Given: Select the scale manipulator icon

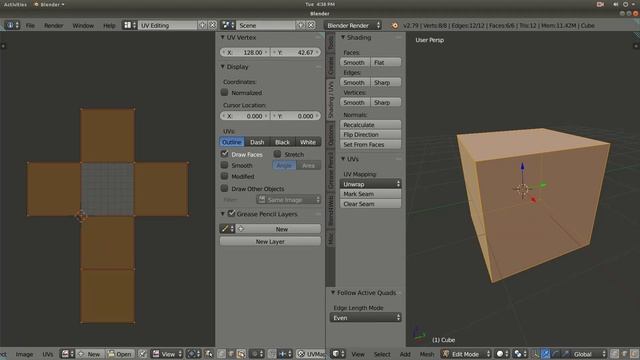Looking at the screenshot, I should 566,354.
